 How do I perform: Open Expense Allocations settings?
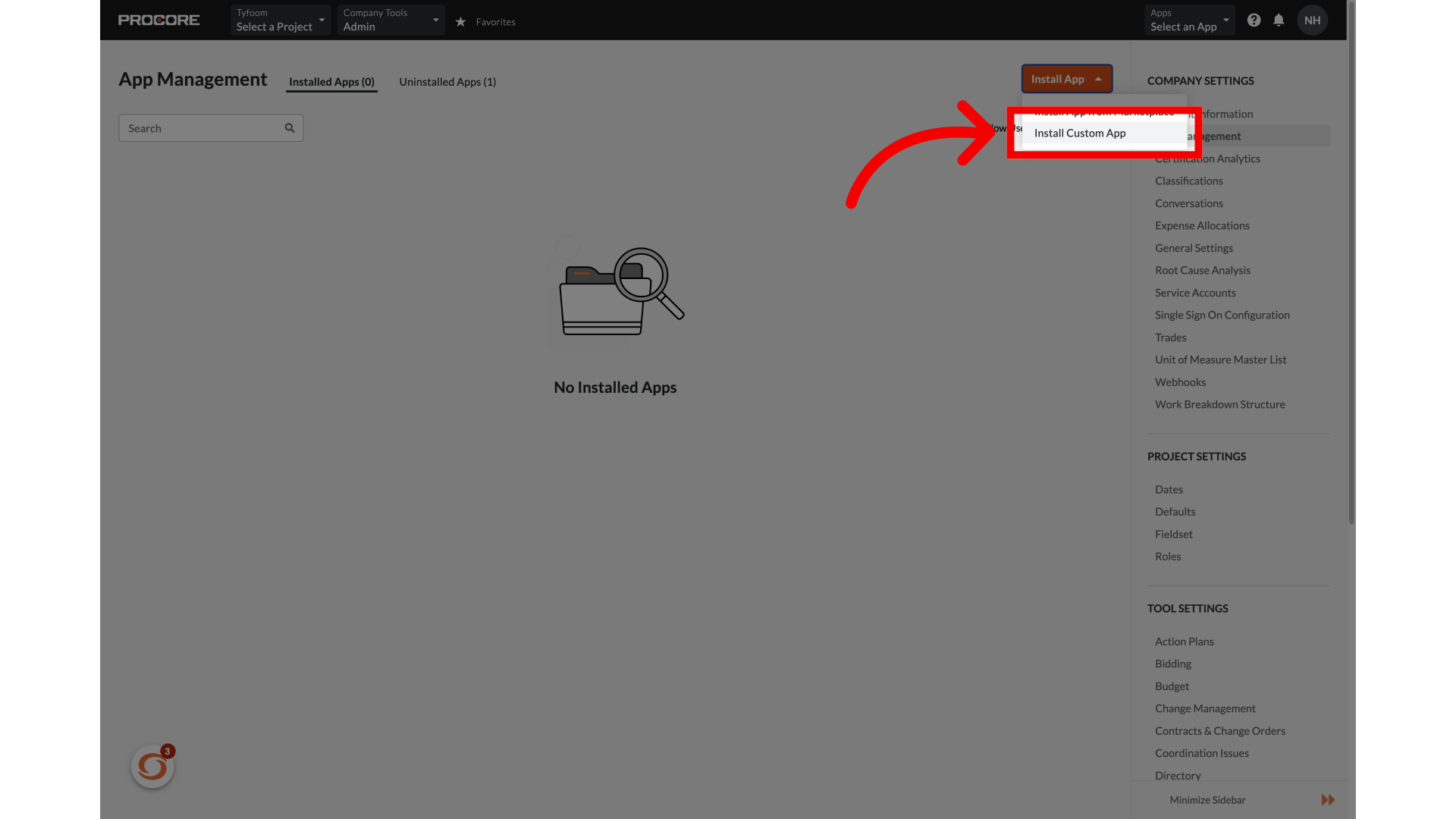1202,226
